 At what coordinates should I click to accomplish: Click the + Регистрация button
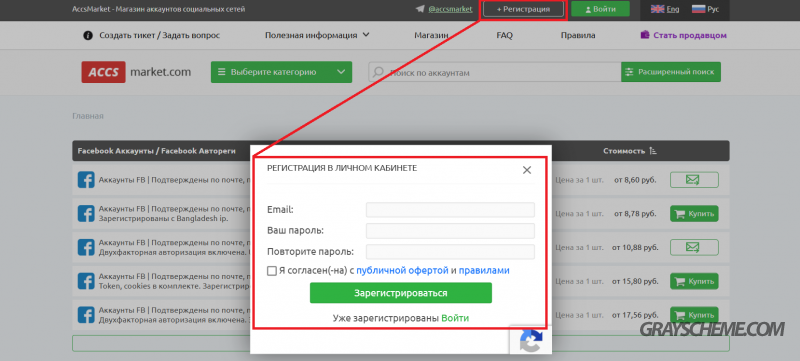click(x=523, y=9)
